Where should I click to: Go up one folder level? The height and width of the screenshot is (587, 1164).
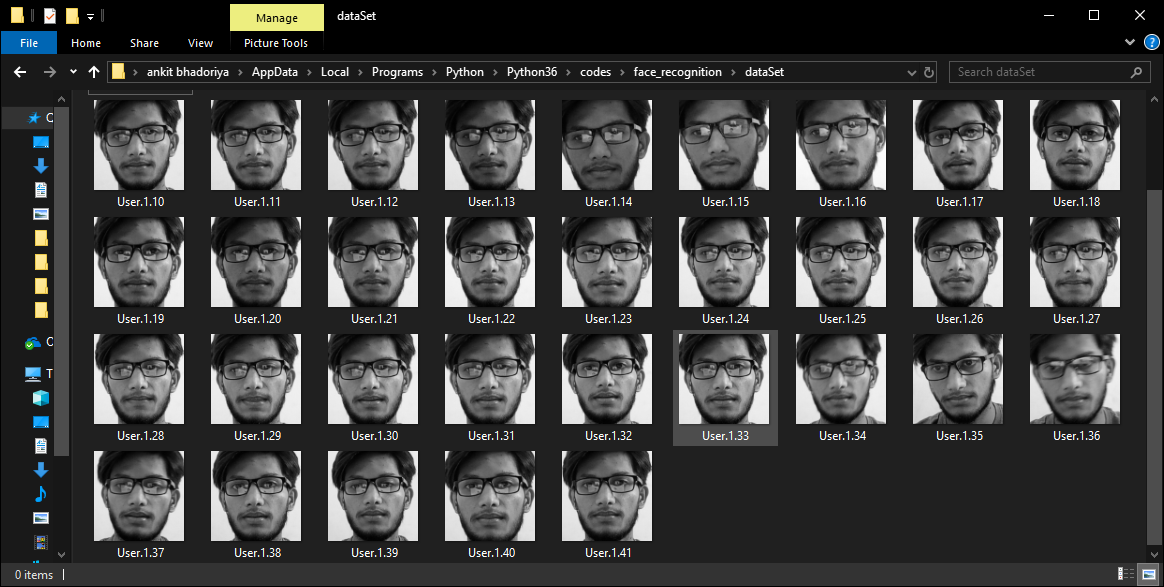tap(94, 72)
